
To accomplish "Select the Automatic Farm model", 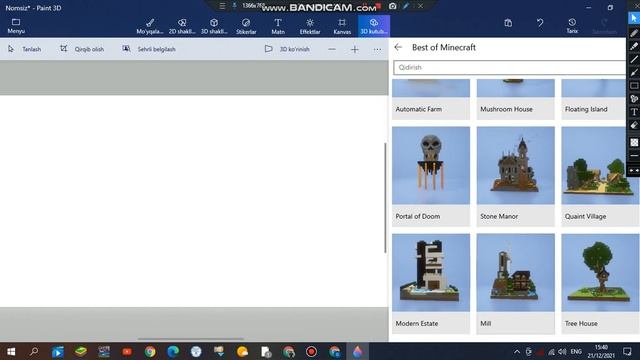I will [431, 99].
